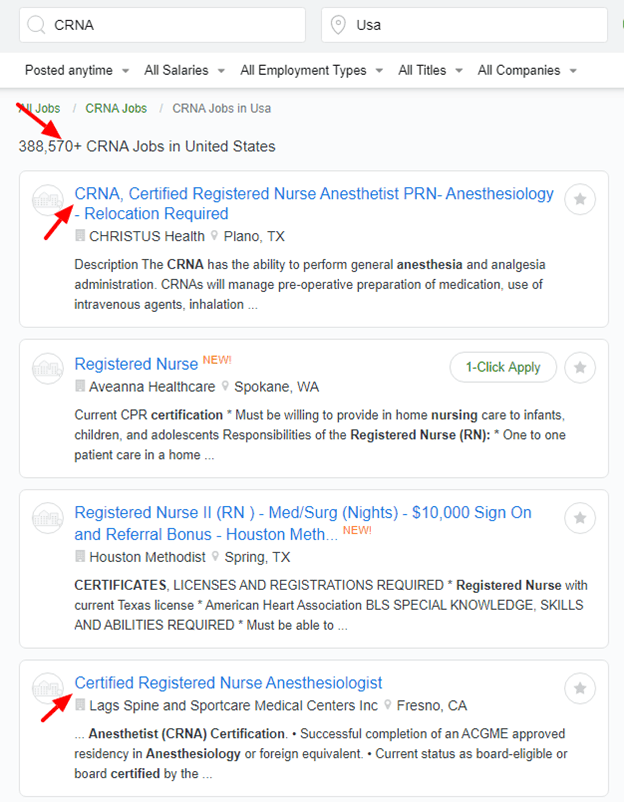Expand the All Titles filter
Viewport: 624px width, 802px height.
pos(430,70)
